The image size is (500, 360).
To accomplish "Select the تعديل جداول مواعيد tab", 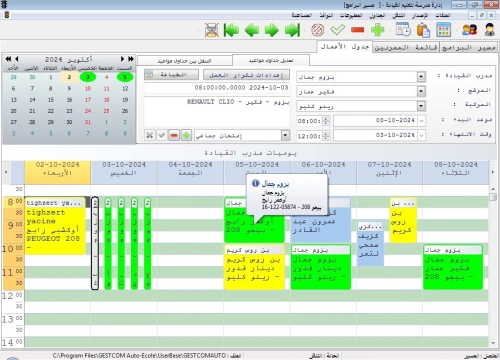I will pos(271,60).
